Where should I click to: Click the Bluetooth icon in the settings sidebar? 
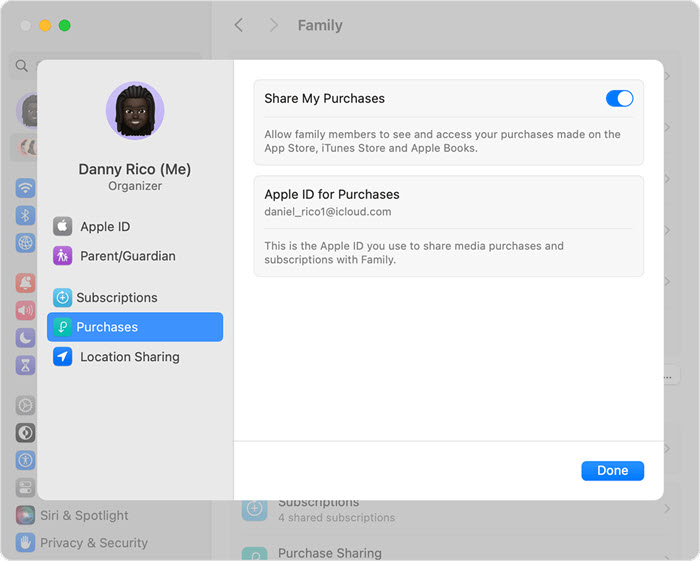point(25,215)
